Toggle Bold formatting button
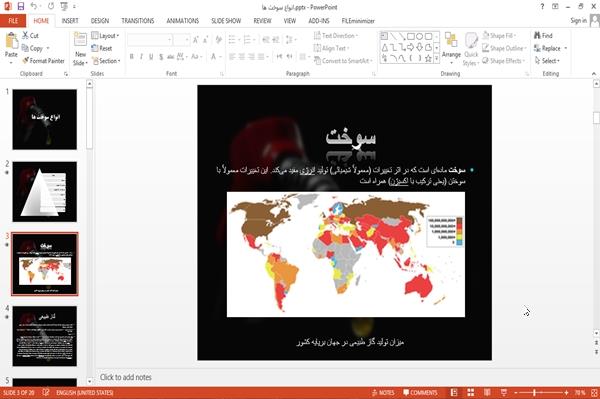 [132, 57]
